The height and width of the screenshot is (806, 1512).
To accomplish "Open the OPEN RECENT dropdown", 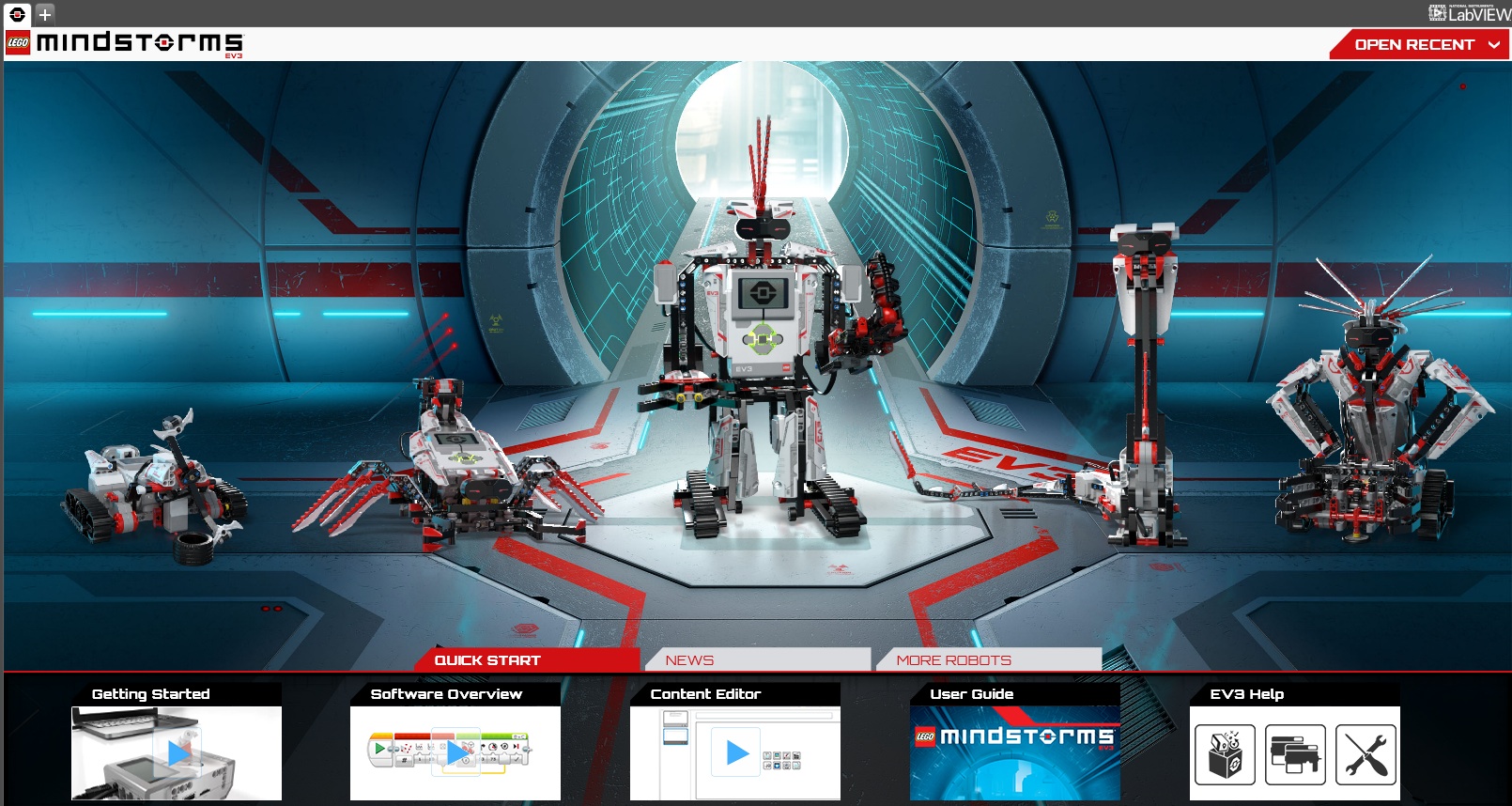I will pyautogui.click(x=1421, y=44).
